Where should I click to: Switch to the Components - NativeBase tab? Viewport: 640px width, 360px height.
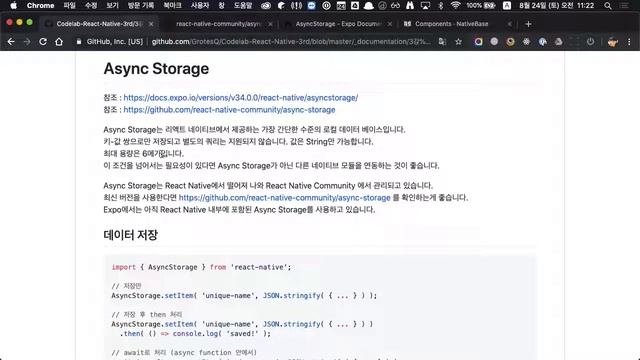(x=451, y=24)
